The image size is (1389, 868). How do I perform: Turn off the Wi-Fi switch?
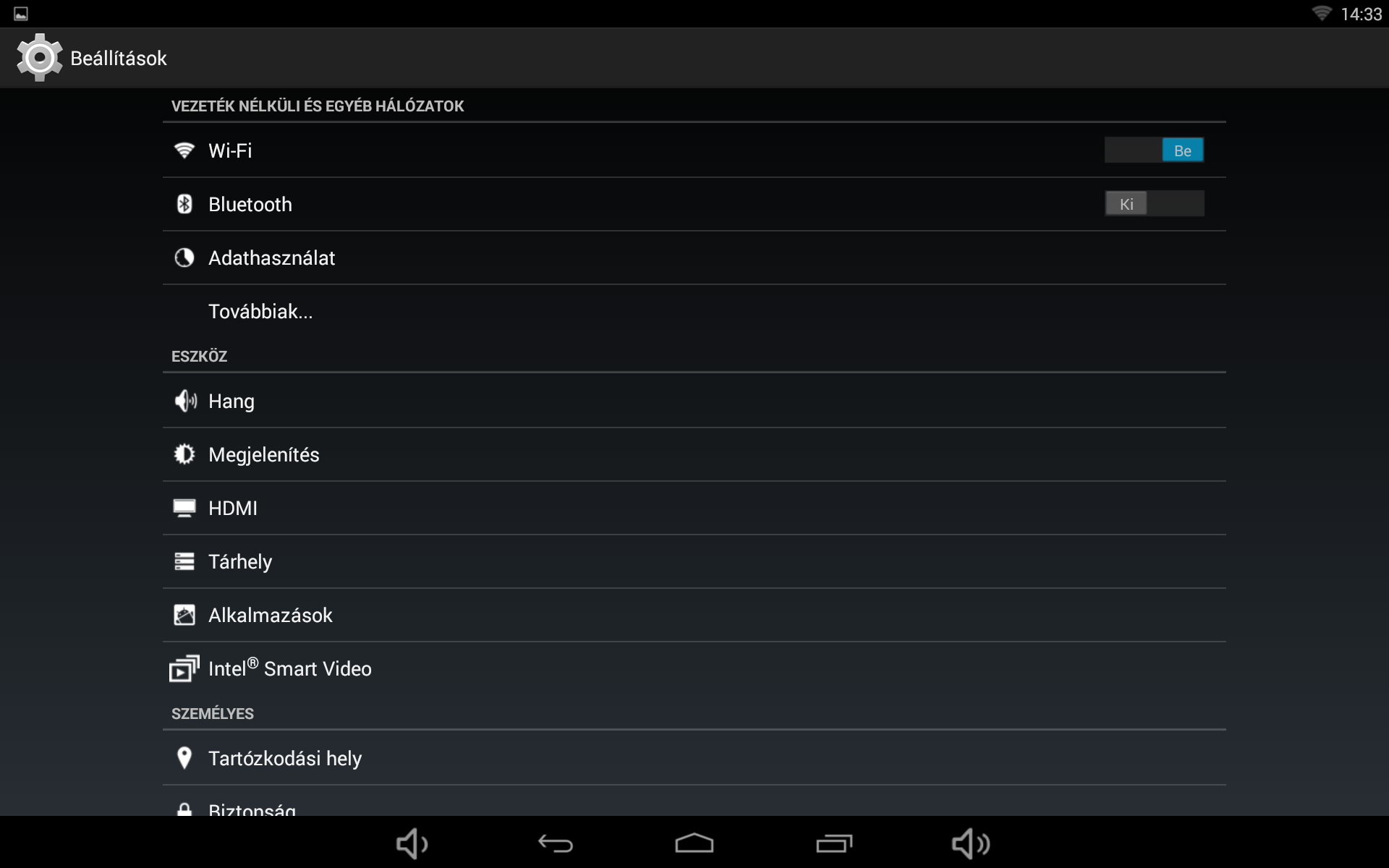[1154, 150]
